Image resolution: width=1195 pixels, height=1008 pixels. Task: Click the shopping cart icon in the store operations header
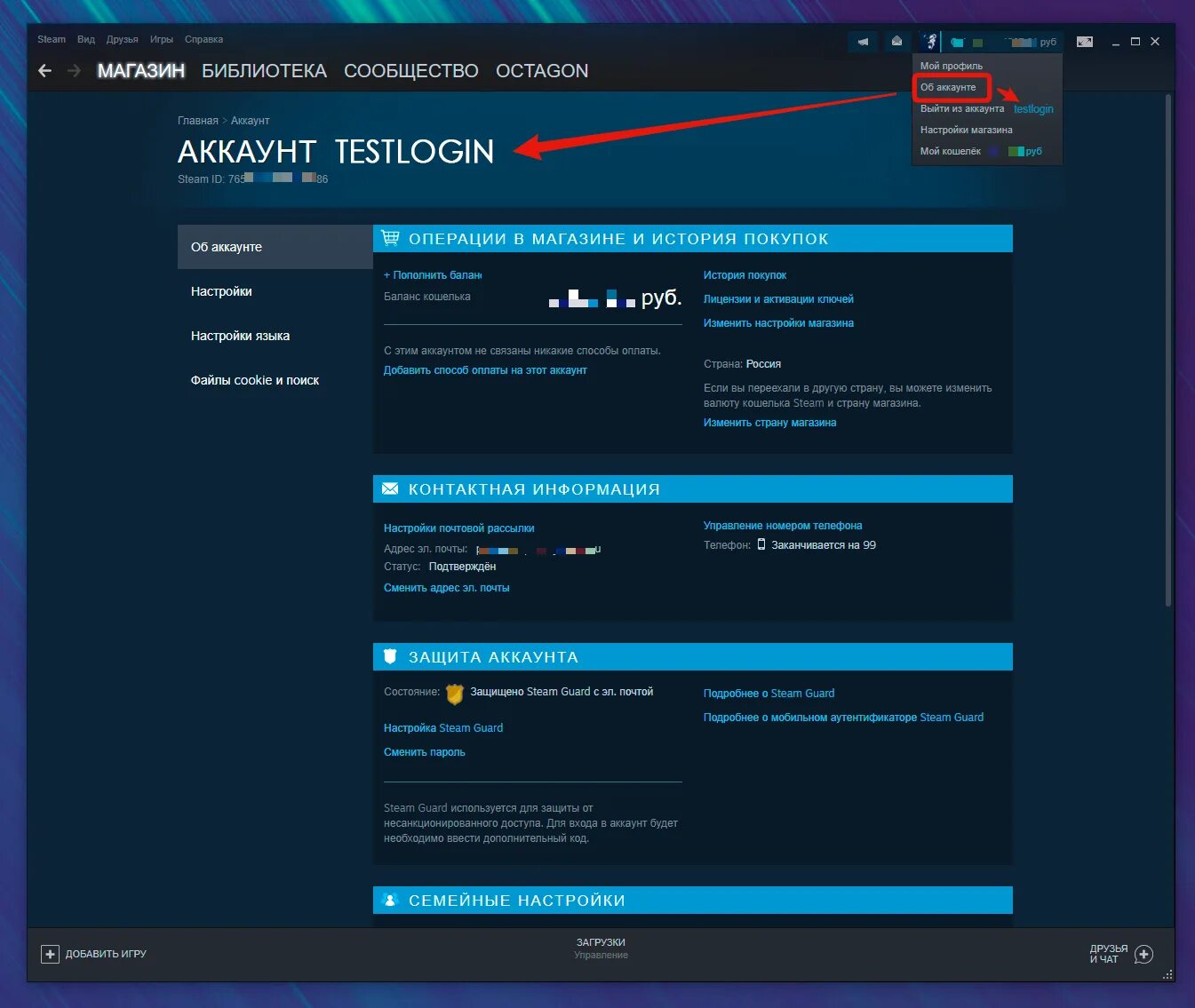pos(390,238)
